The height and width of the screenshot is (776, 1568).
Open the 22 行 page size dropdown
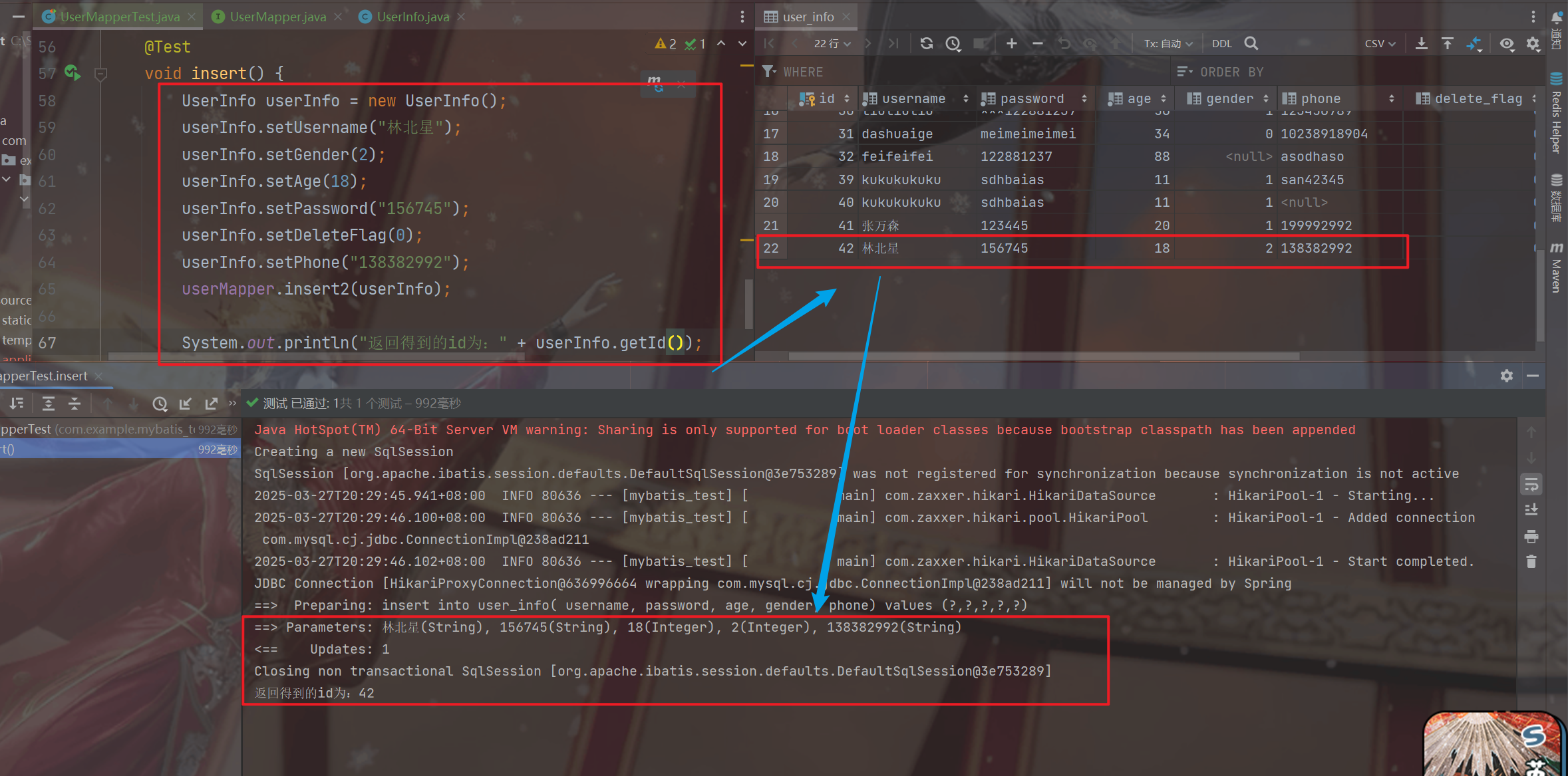point(832,44)
